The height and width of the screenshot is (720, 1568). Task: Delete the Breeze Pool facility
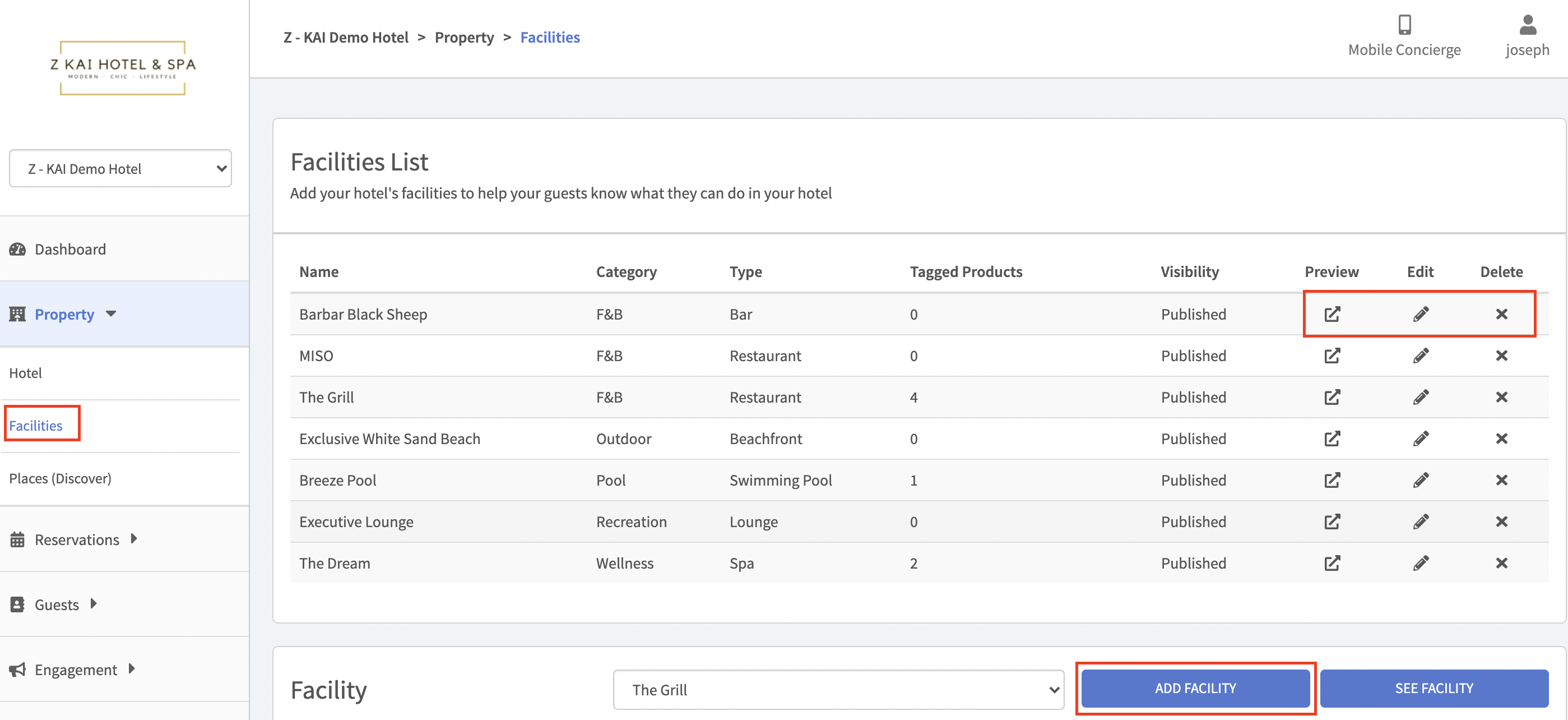(1501, 480)
